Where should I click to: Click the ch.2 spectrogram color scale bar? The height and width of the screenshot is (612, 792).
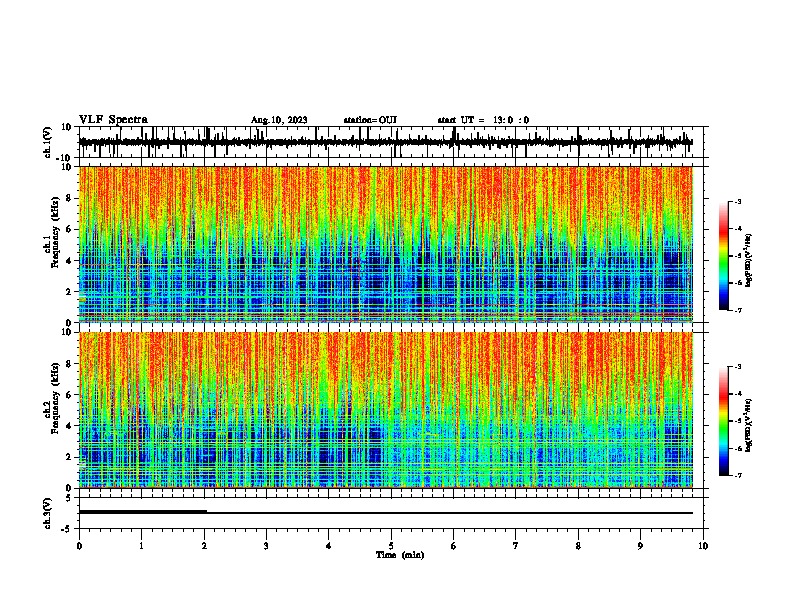pyautogui.click(x=724, y=421)
